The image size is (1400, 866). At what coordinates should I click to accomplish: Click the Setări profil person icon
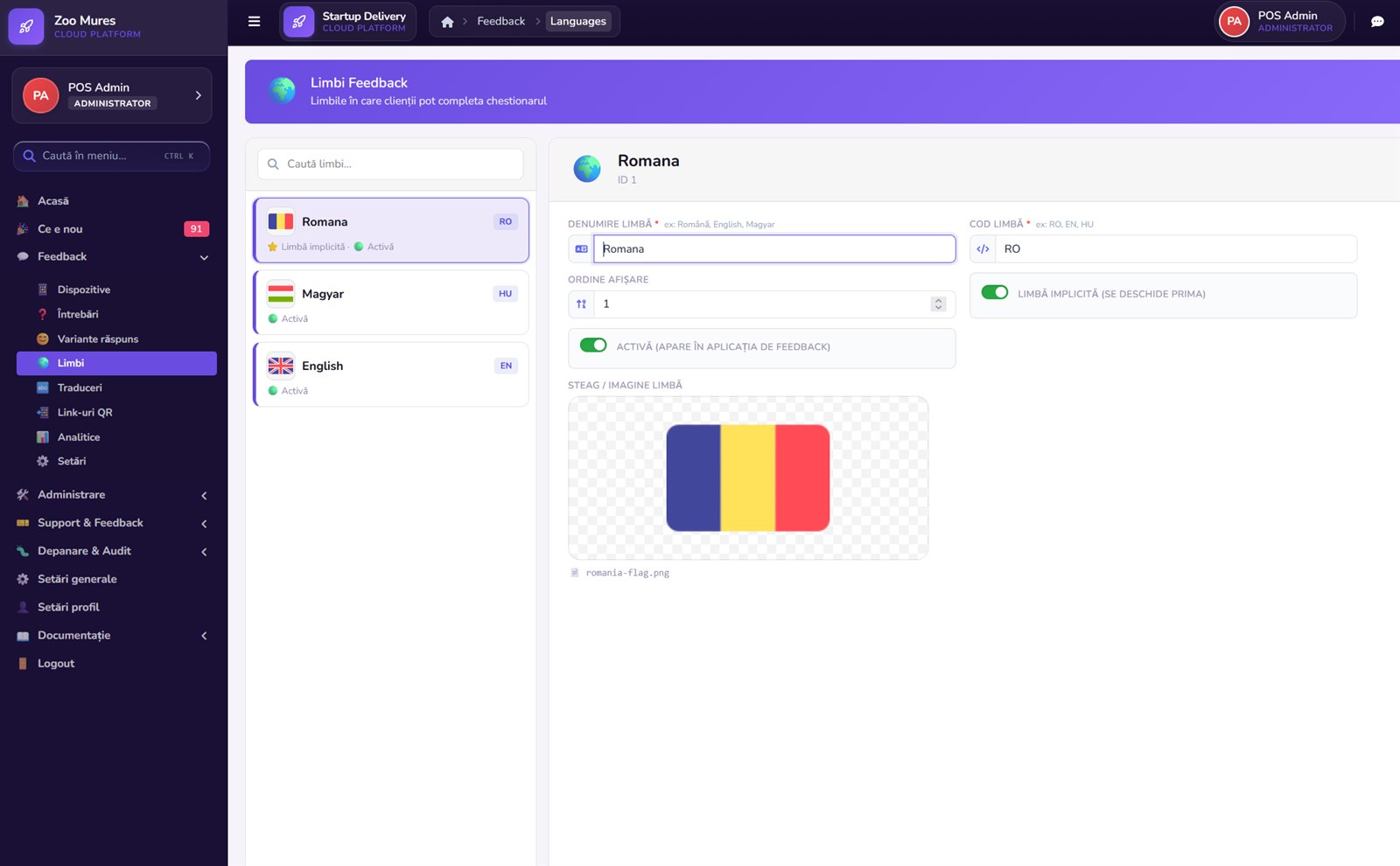click(23, 607)
